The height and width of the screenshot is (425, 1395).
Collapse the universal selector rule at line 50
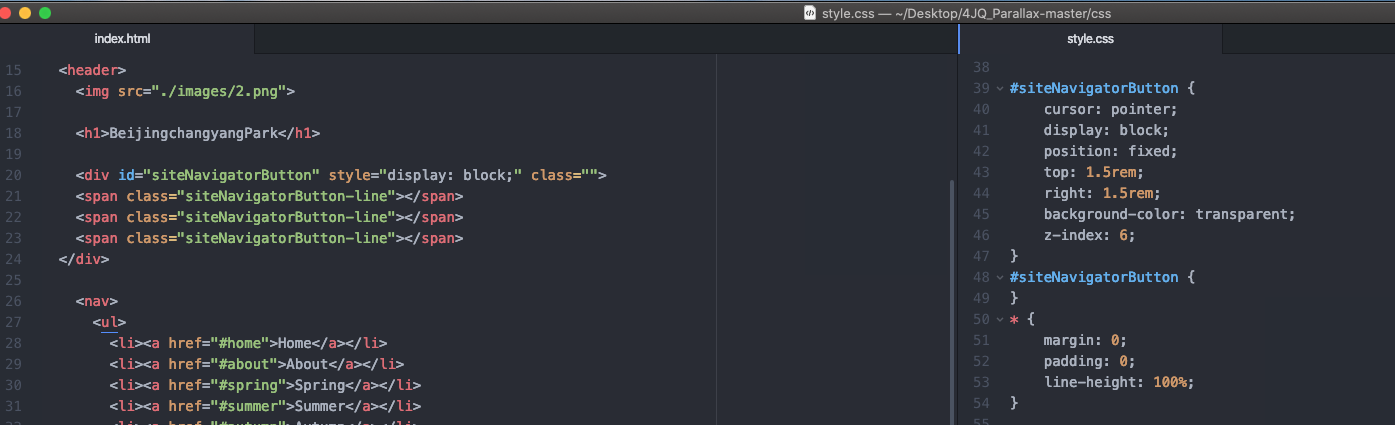coord(1000,319)
